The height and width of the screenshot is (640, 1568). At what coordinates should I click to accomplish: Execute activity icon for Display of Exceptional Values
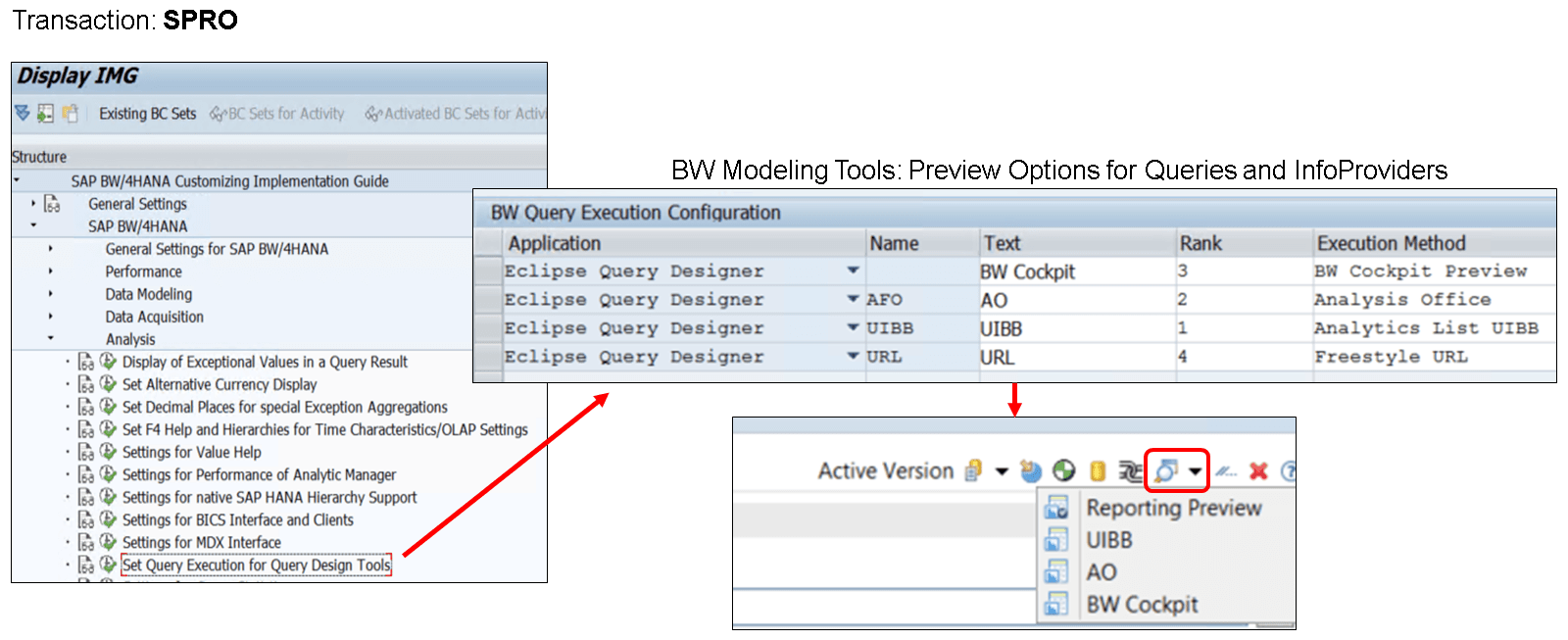point(109,362)
